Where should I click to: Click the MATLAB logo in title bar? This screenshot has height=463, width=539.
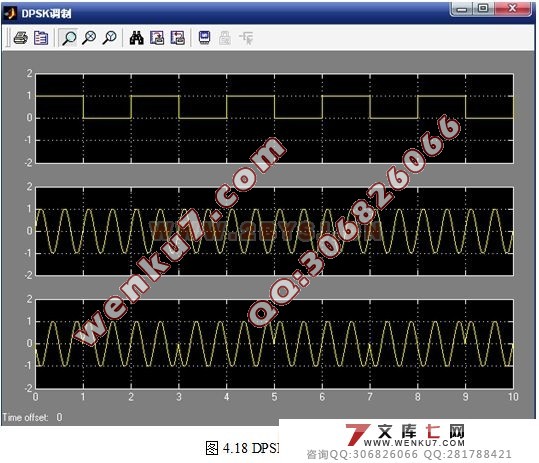click(x=10, y=13)
